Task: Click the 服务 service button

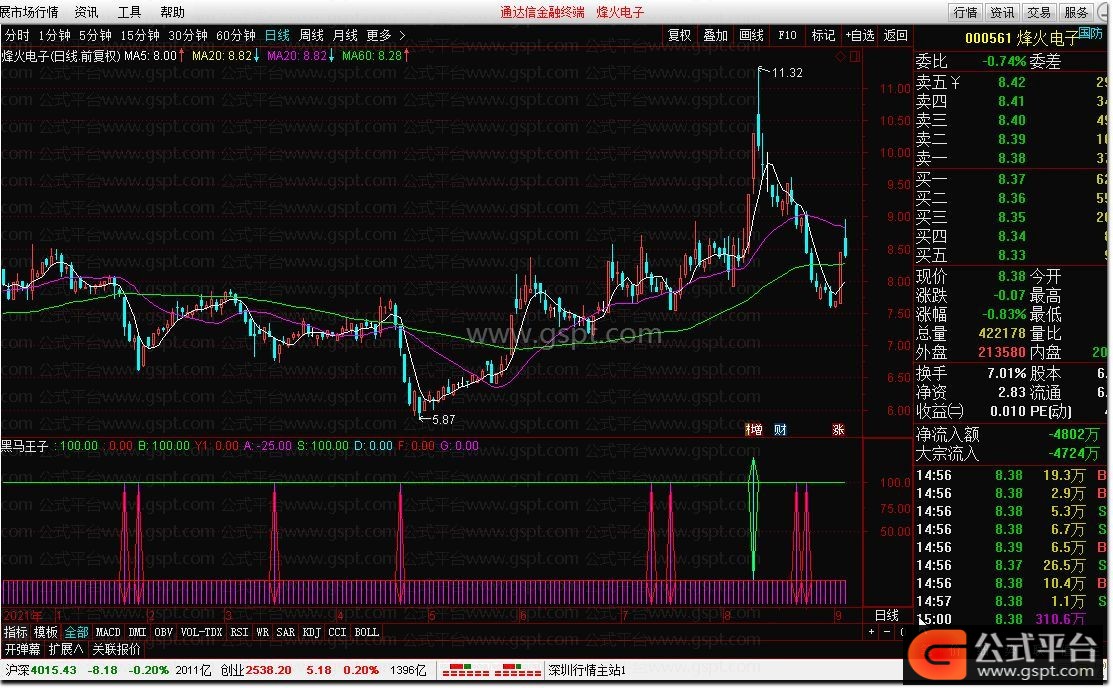Action: coord(1076,12)
